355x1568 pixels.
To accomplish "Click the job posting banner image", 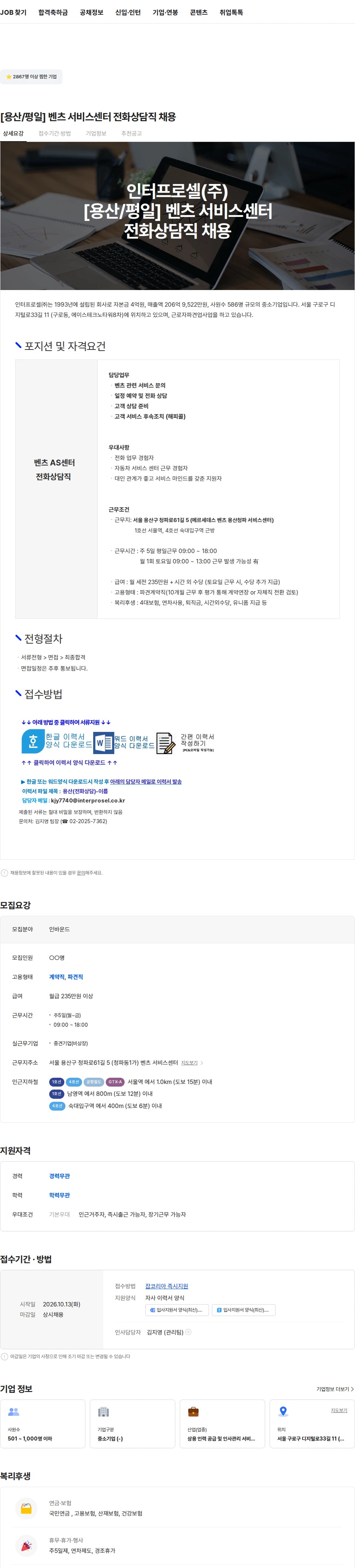I will coord(177,215).
